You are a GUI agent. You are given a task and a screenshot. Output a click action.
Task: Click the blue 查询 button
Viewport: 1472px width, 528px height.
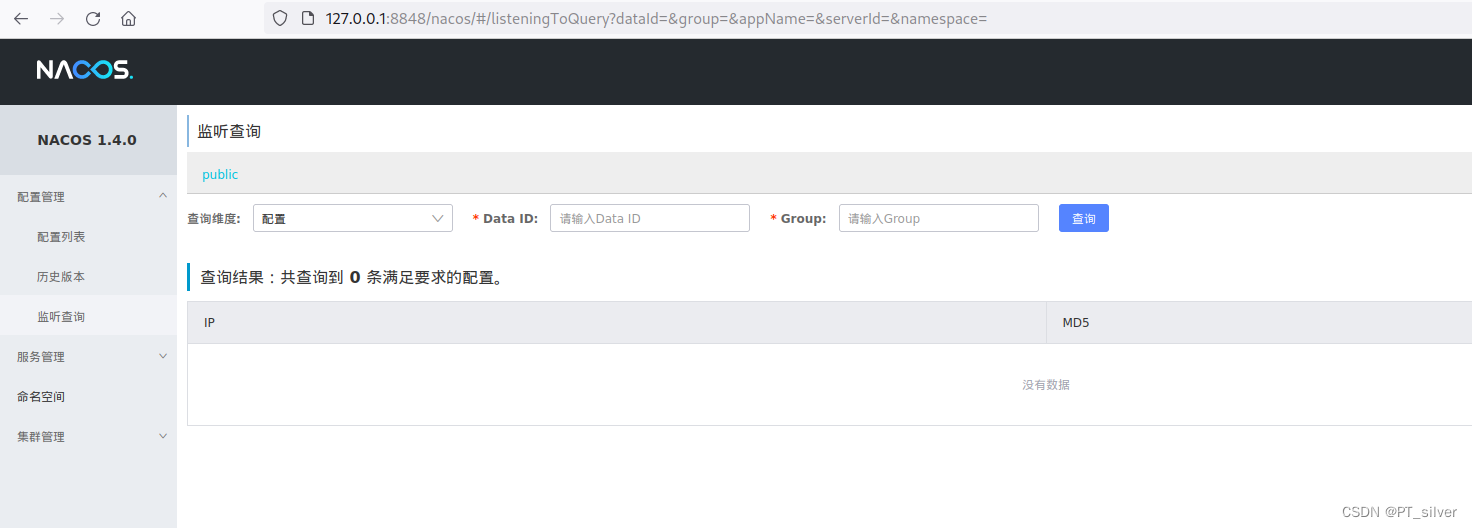1084,218
